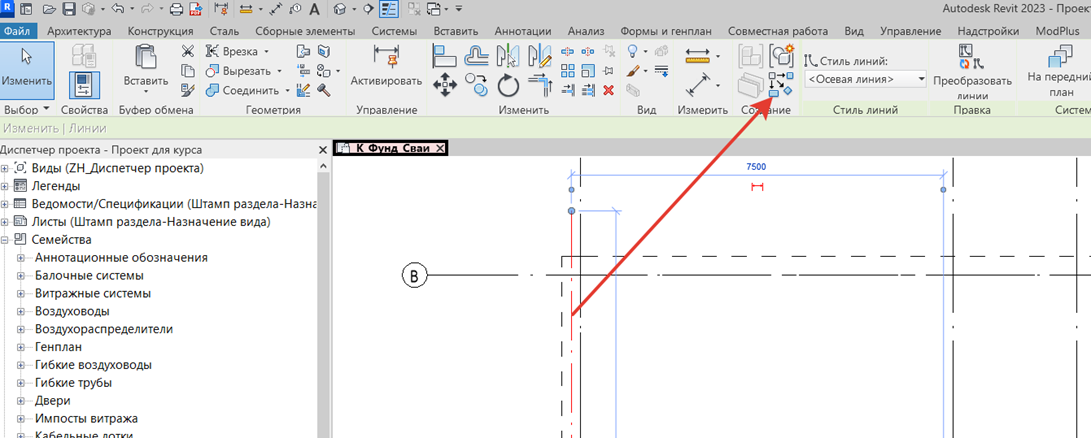Viewport: 1091px width, 438px height.
Task: Select the Trim/Extend to Corner tool
Action: pos(541,85)
